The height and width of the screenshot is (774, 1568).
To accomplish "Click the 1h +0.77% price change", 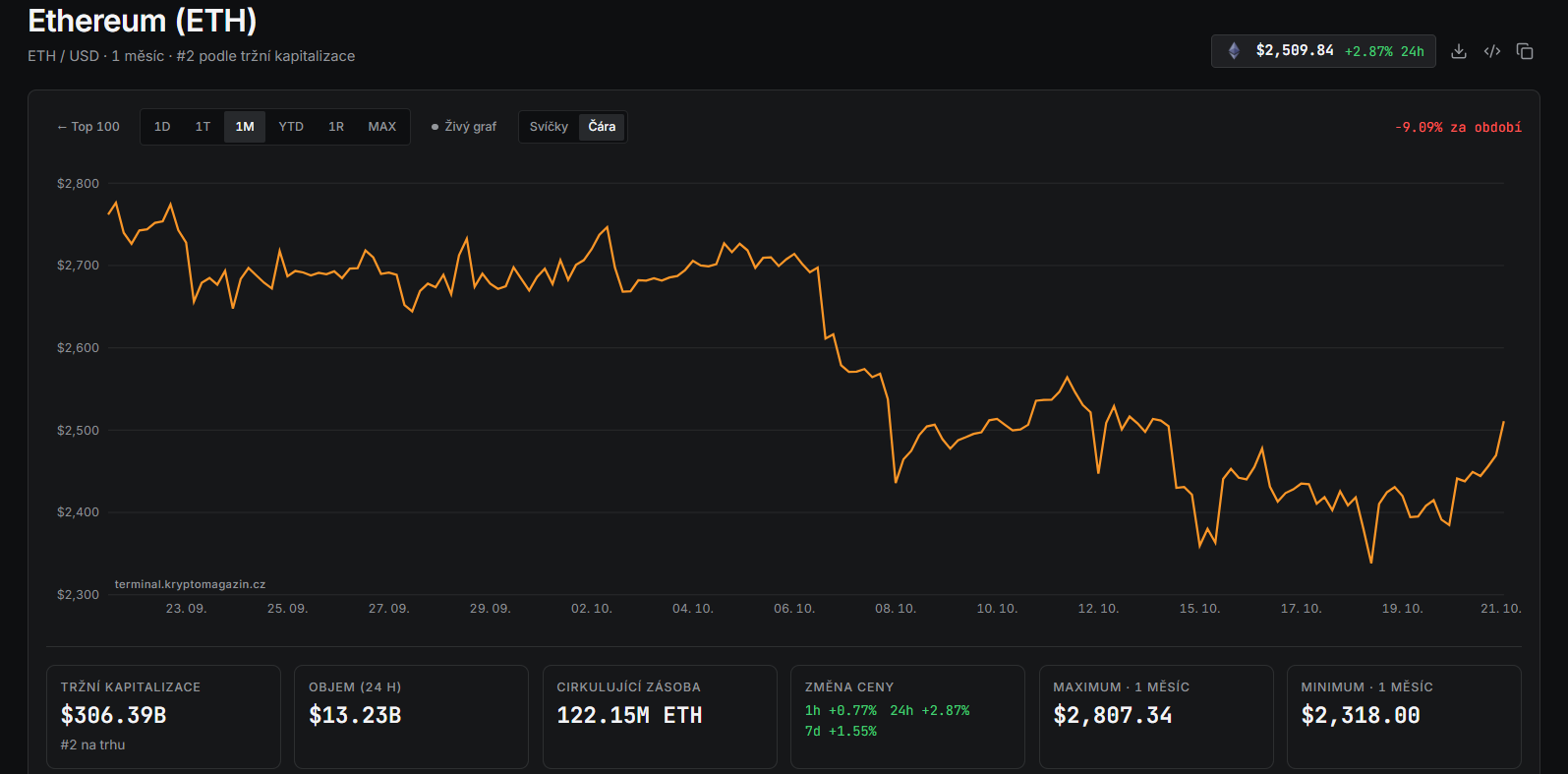I will pos(841,710).
